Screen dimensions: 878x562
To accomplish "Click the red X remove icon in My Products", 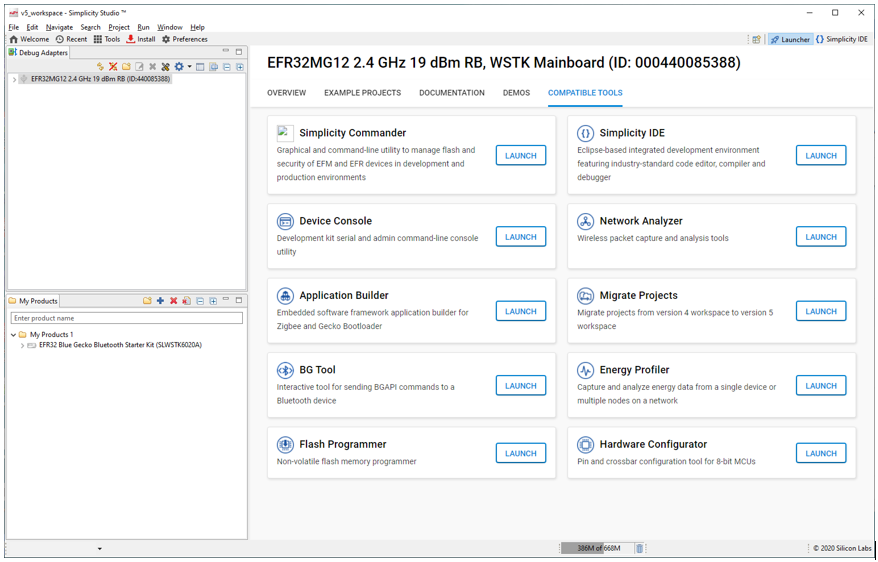I will coord(174,301).
